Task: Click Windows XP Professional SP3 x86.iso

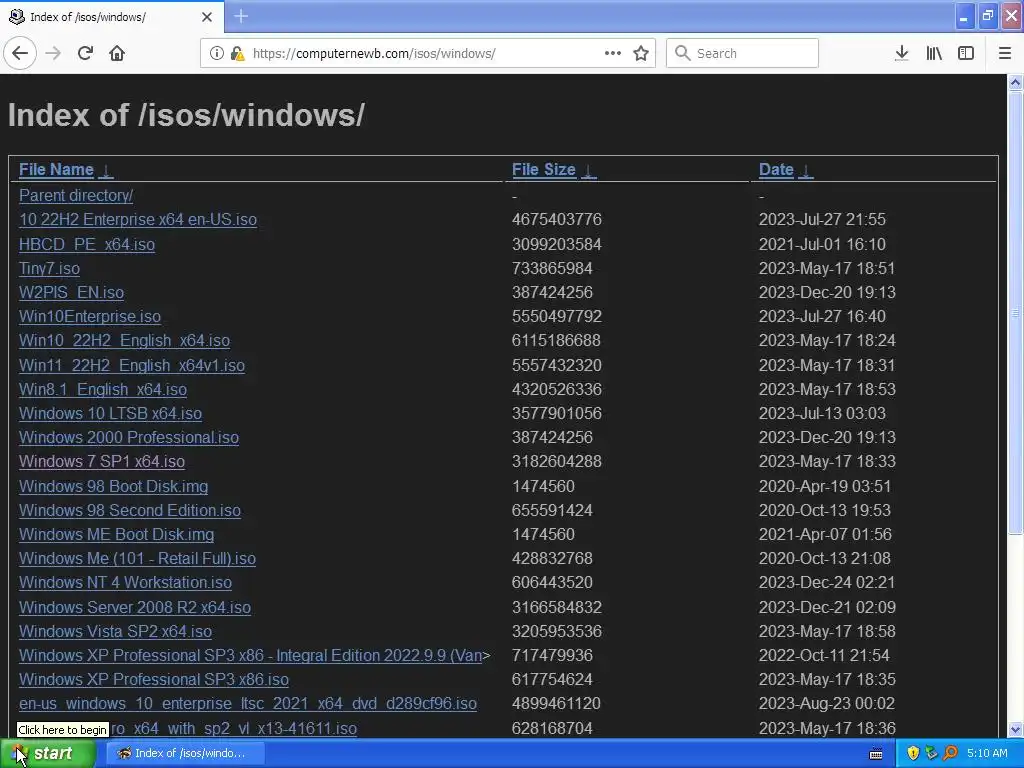Action: pyautogui.click(x=153, y=680)
